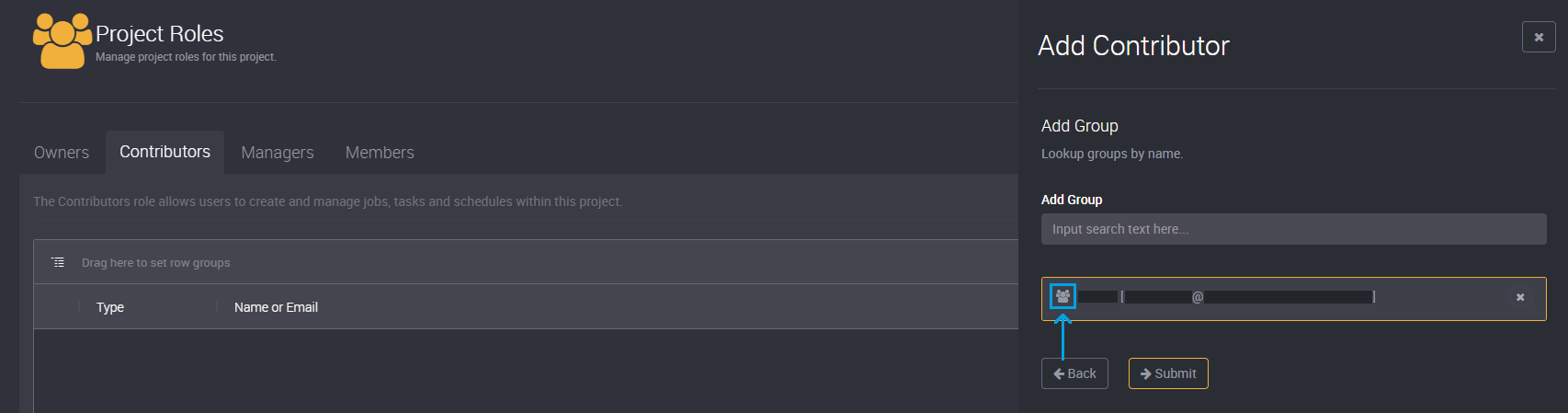
Task: Focus the Add Group search field
Action: (1293, 229)
